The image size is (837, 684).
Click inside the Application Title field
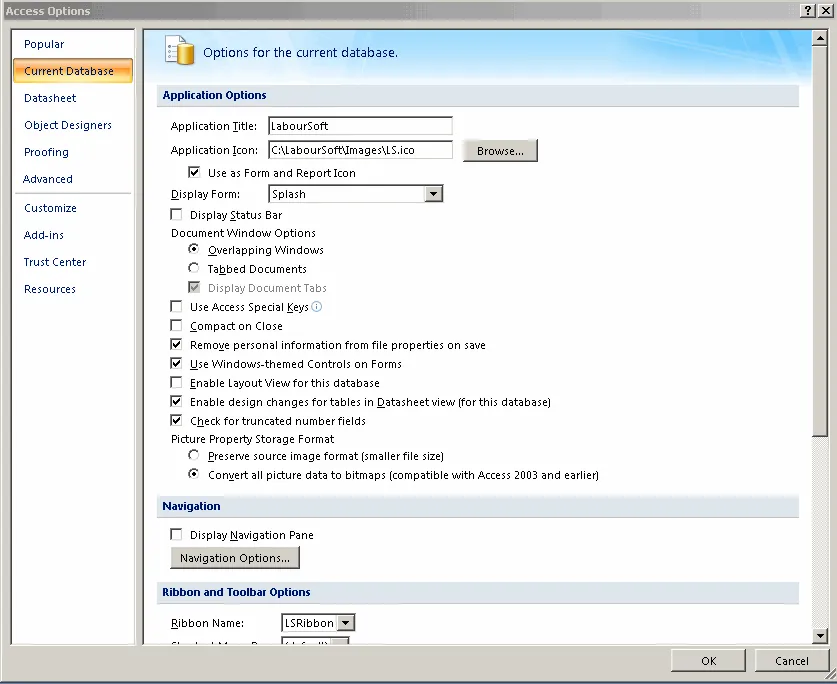[360, 125]
